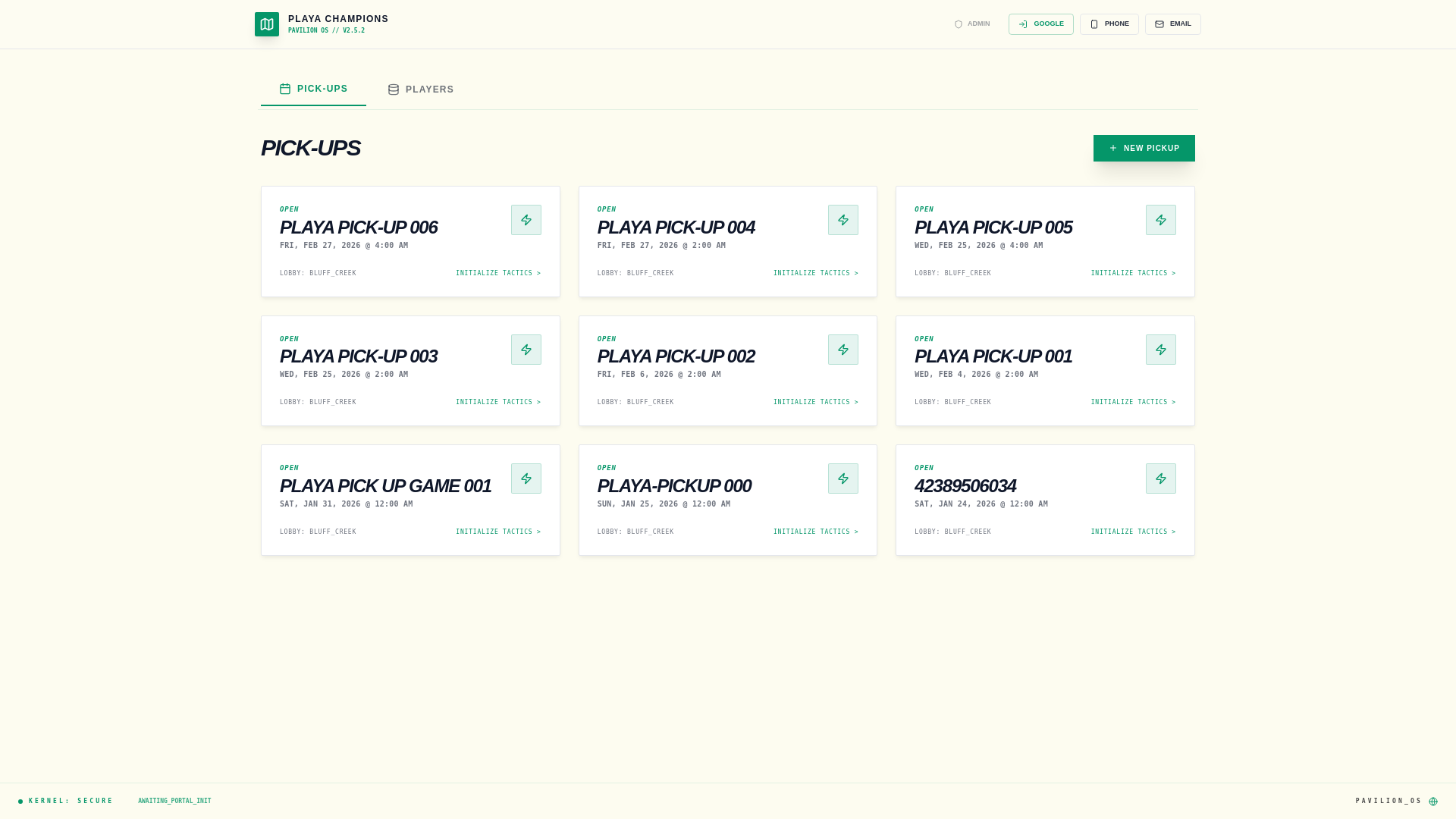
Task: Click the Pavilion OS // V2.5.2 version text
Action: coord(326,31)
